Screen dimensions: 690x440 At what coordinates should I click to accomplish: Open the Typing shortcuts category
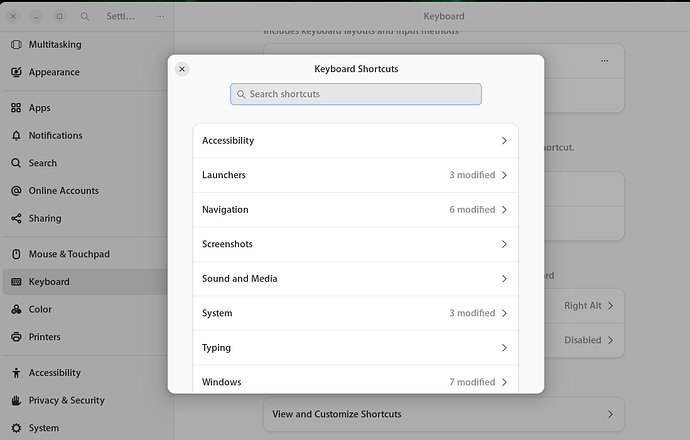[x=355, y=348]
